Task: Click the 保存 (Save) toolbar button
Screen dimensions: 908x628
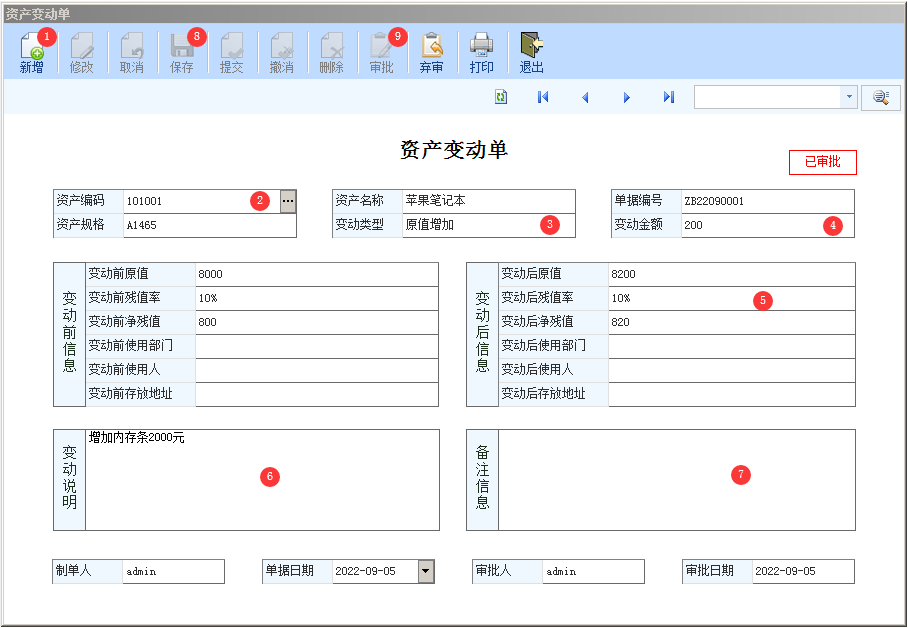Action: pos(181,52)
